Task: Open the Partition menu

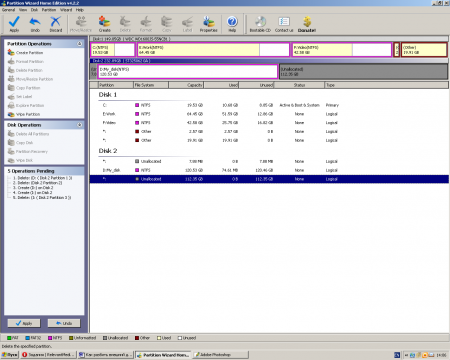Action: click(x=49, y=10)
